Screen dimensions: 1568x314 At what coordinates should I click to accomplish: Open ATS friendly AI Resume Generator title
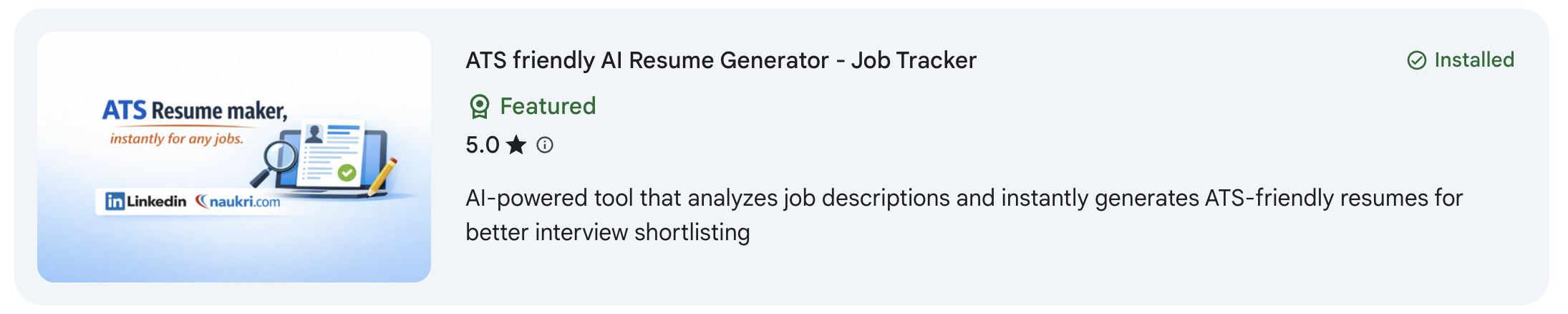click(720, 60)
